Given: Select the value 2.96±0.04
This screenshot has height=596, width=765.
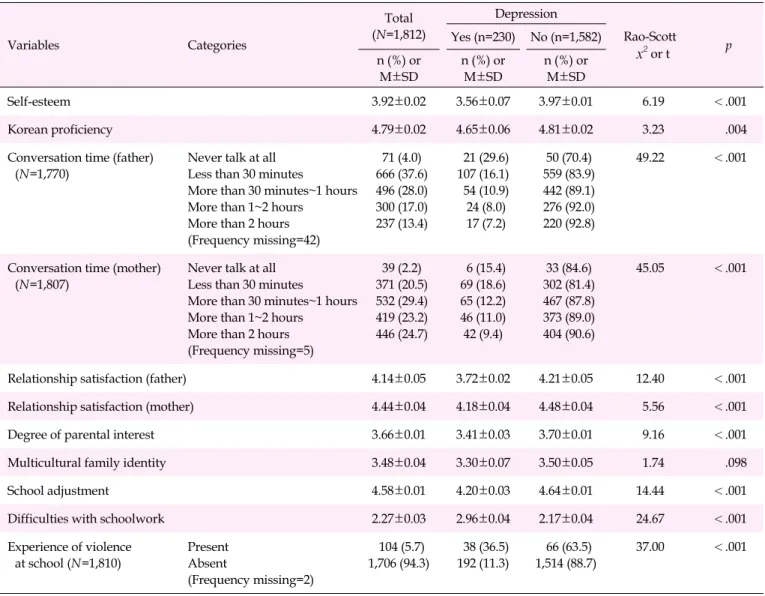Looking at the screenshot, I should 483,518.
